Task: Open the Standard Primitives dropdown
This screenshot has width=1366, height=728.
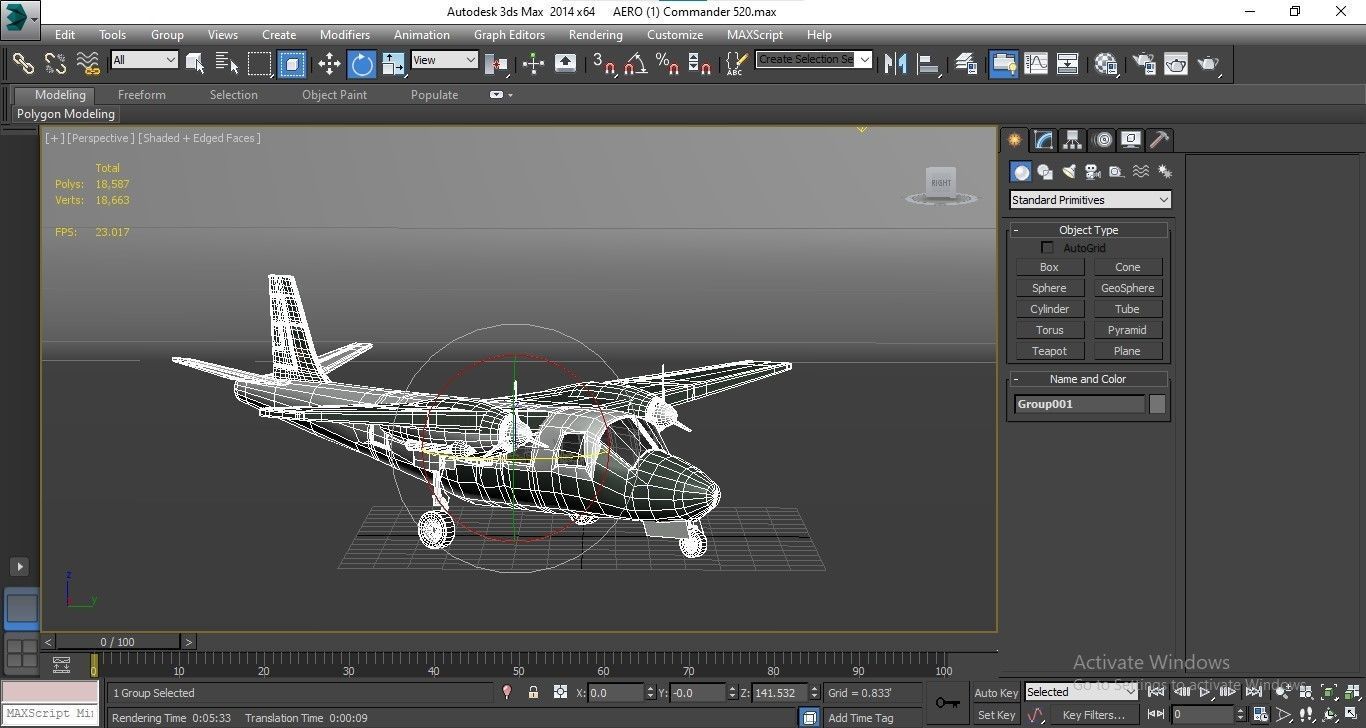Action: point(1090,200)
